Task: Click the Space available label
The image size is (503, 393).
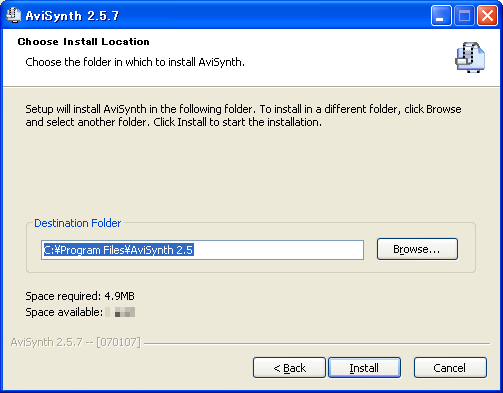Action: pyautogui.click(x=64, y=312)
